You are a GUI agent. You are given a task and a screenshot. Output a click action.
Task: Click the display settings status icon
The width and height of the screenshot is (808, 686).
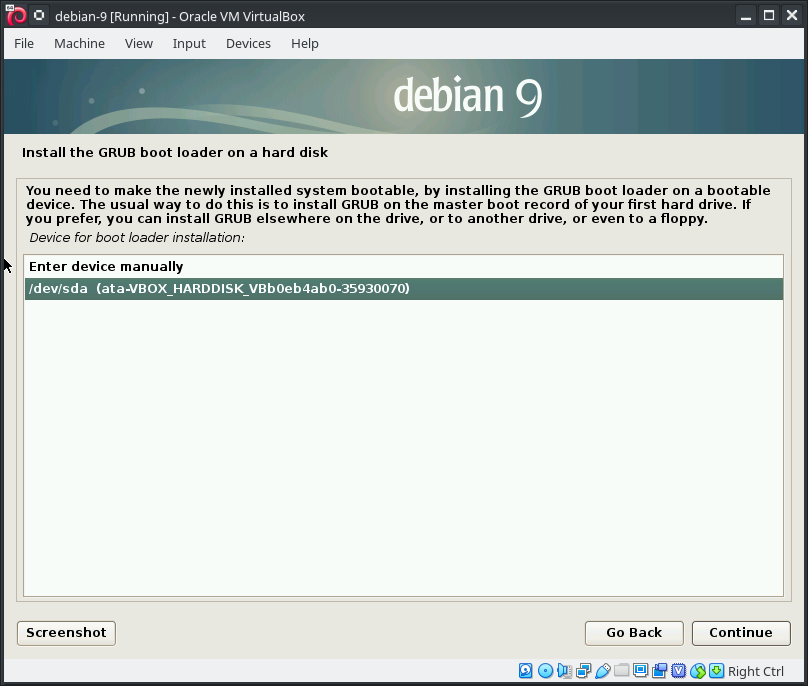[x=640, y=671]
